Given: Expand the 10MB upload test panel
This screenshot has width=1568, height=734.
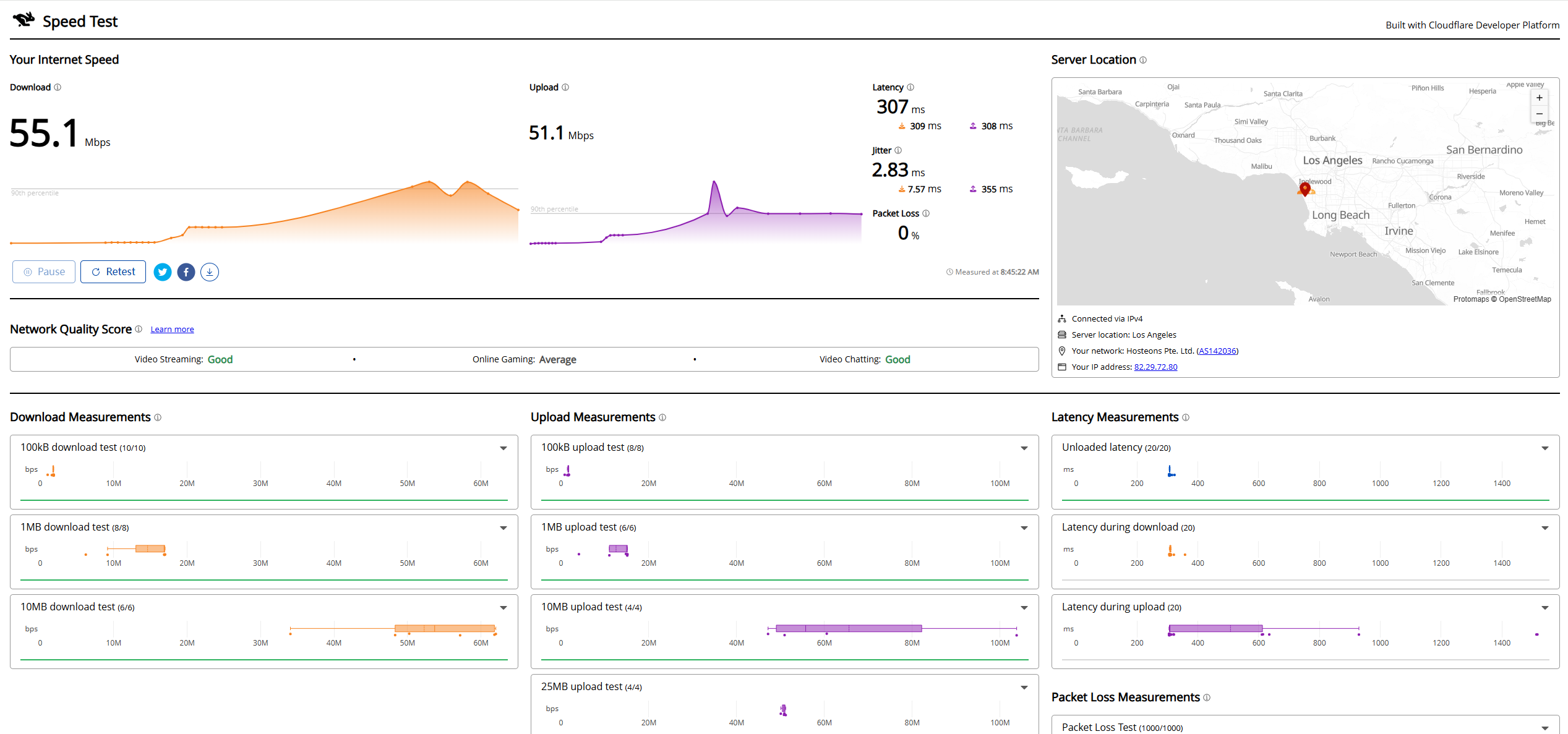Looking at the screenshot, I should tap(1024, 608).
